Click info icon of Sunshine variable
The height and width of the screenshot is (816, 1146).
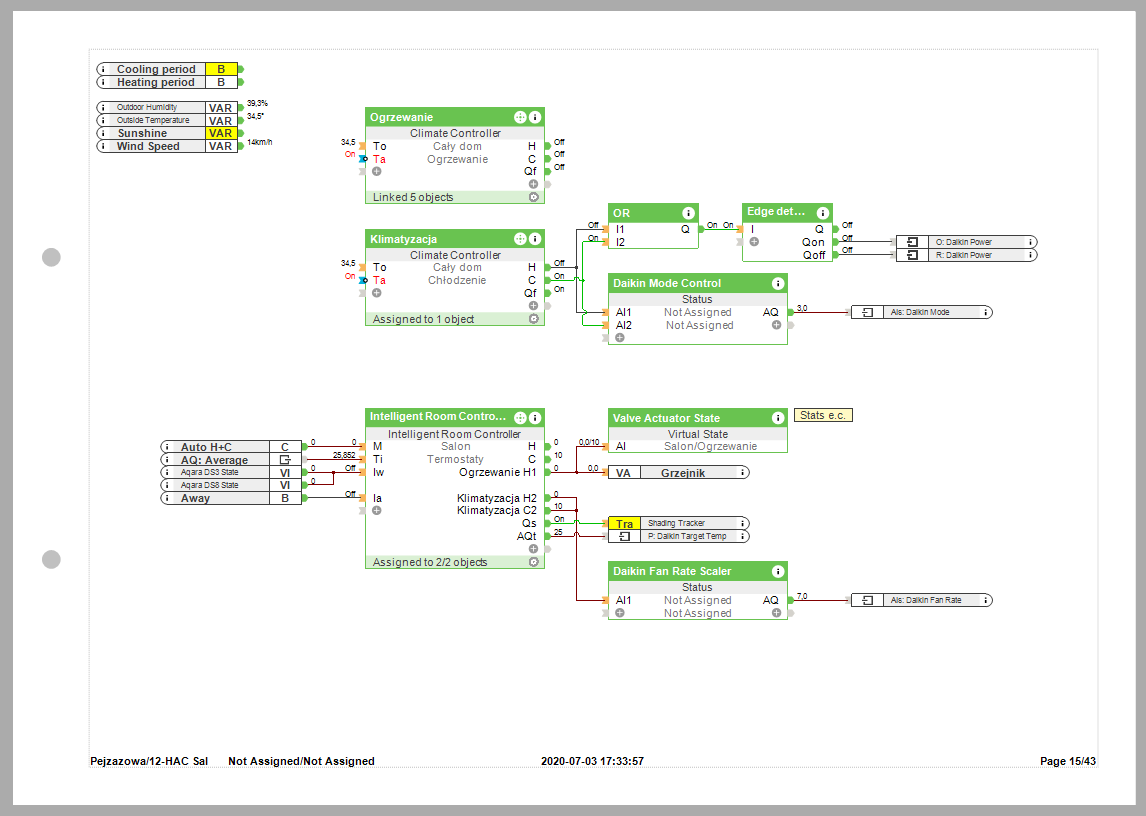pyautogui.click(x=103, y=133)
